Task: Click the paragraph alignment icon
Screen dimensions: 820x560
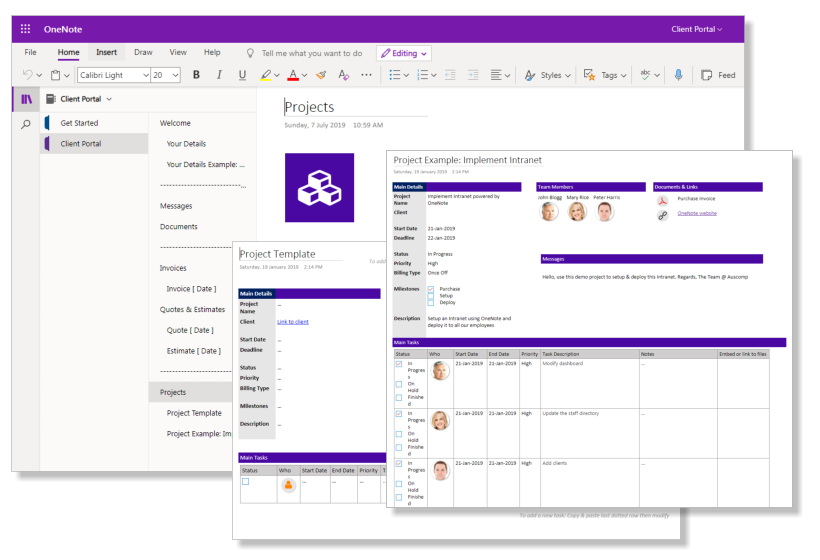Action: 496,75
